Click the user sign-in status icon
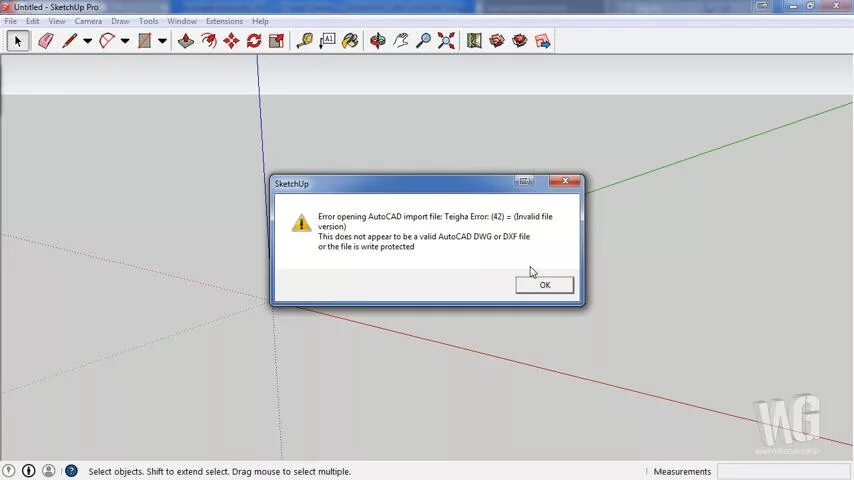This screenshot has height=480, width=854. coord(48,471)
